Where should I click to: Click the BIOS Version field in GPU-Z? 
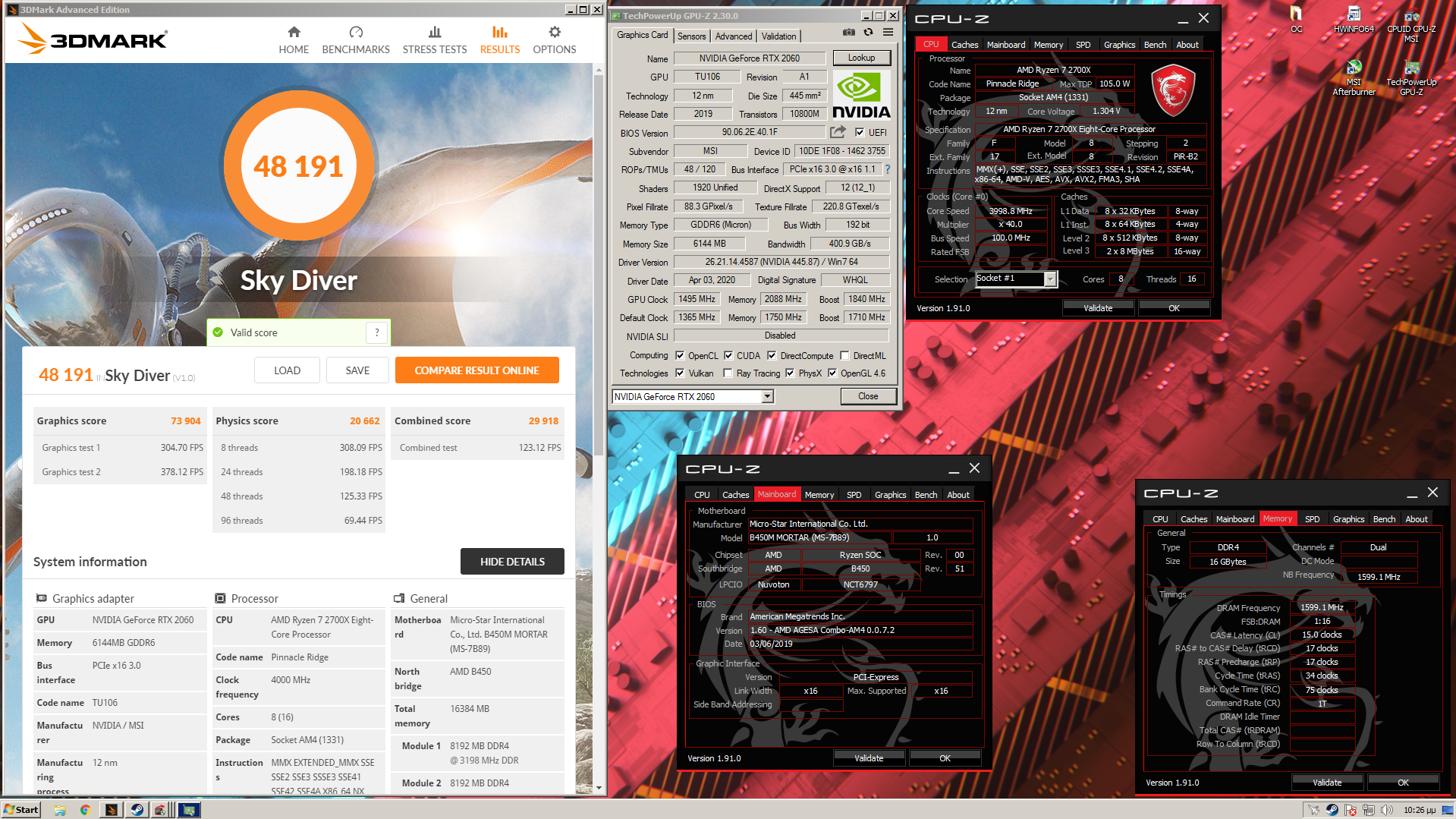point(750,132)
